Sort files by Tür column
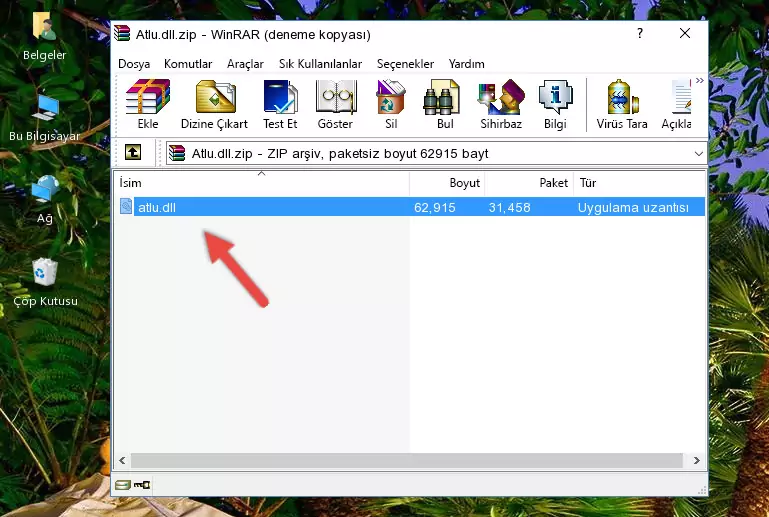Image resolution: width=769 pixels, height=517 pixels. [x=640, y=183]
